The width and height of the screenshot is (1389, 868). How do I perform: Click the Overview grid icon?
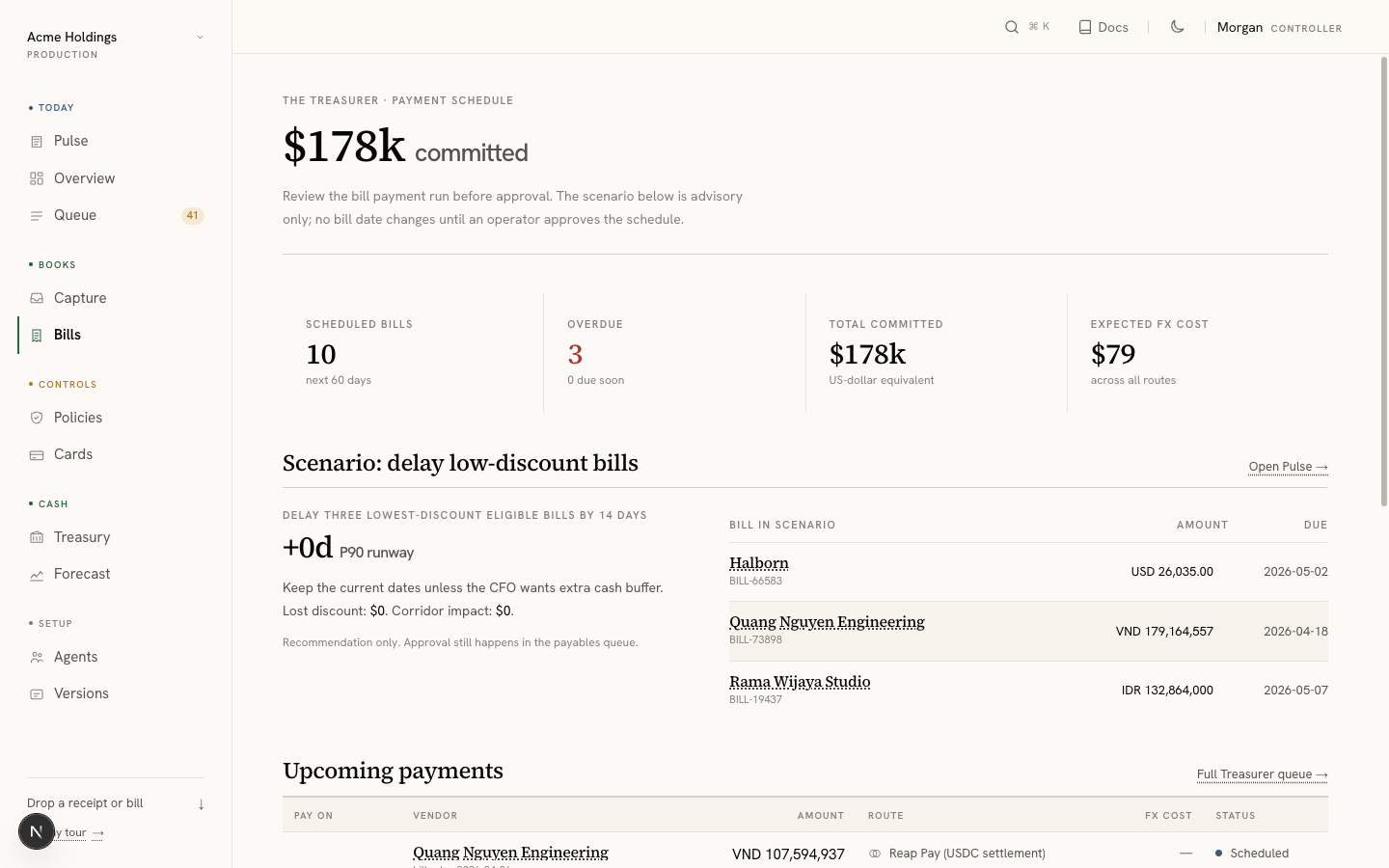coord(37,178)
